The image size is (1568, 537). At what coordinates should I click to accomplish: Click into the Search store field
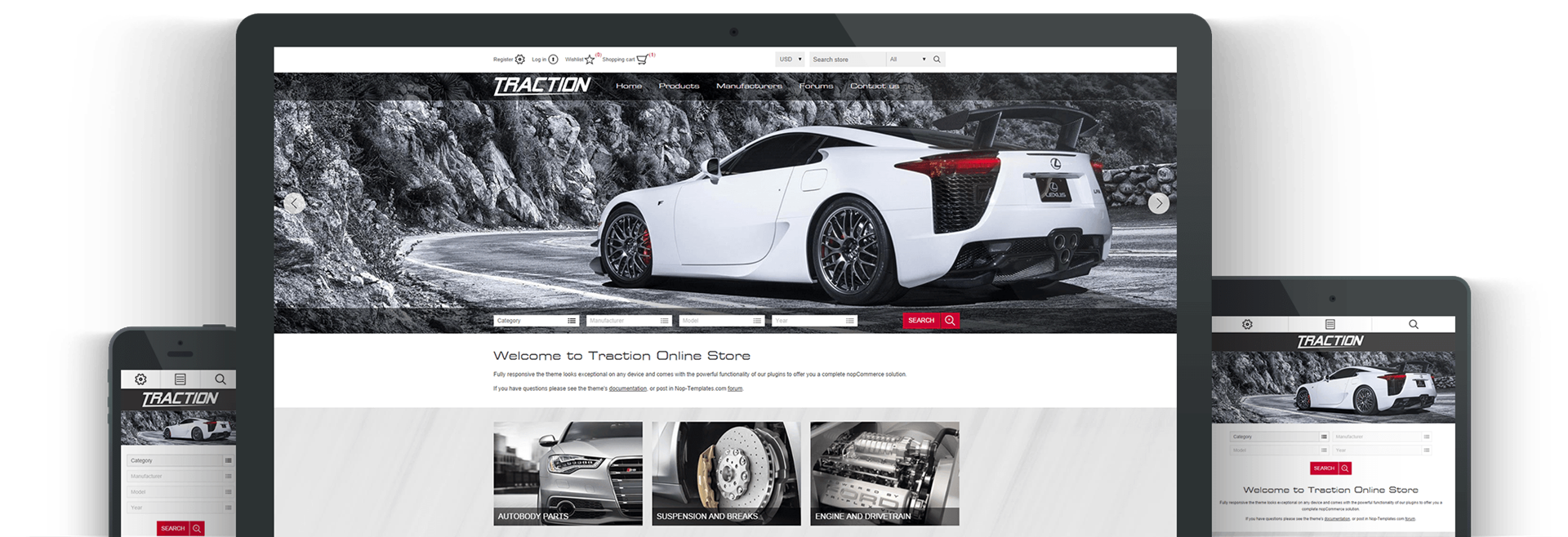coord(847,60)
